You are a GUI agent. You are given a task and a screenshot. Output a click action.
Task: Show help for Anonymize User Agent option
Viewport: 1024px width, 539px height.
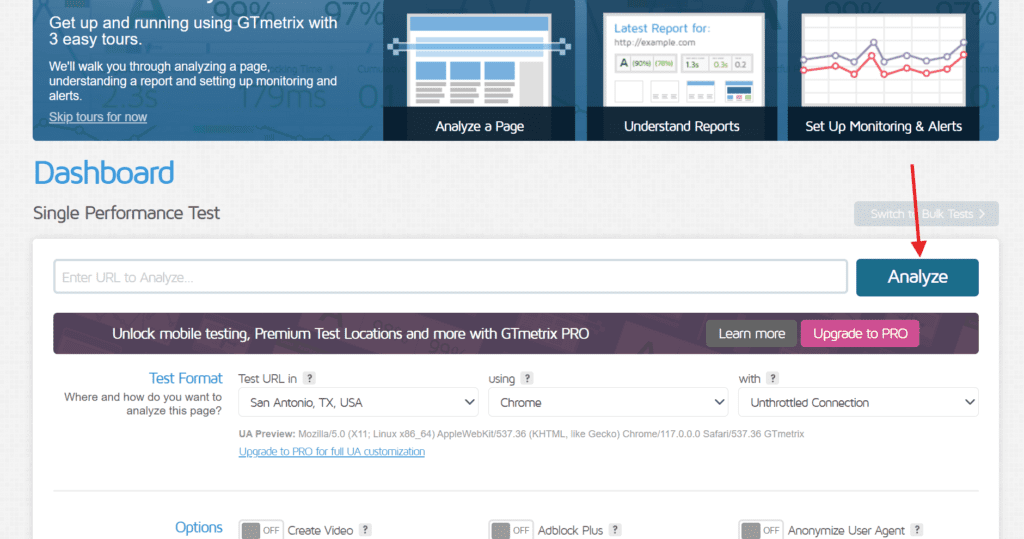pyautogui.click(x=917, y=530)
